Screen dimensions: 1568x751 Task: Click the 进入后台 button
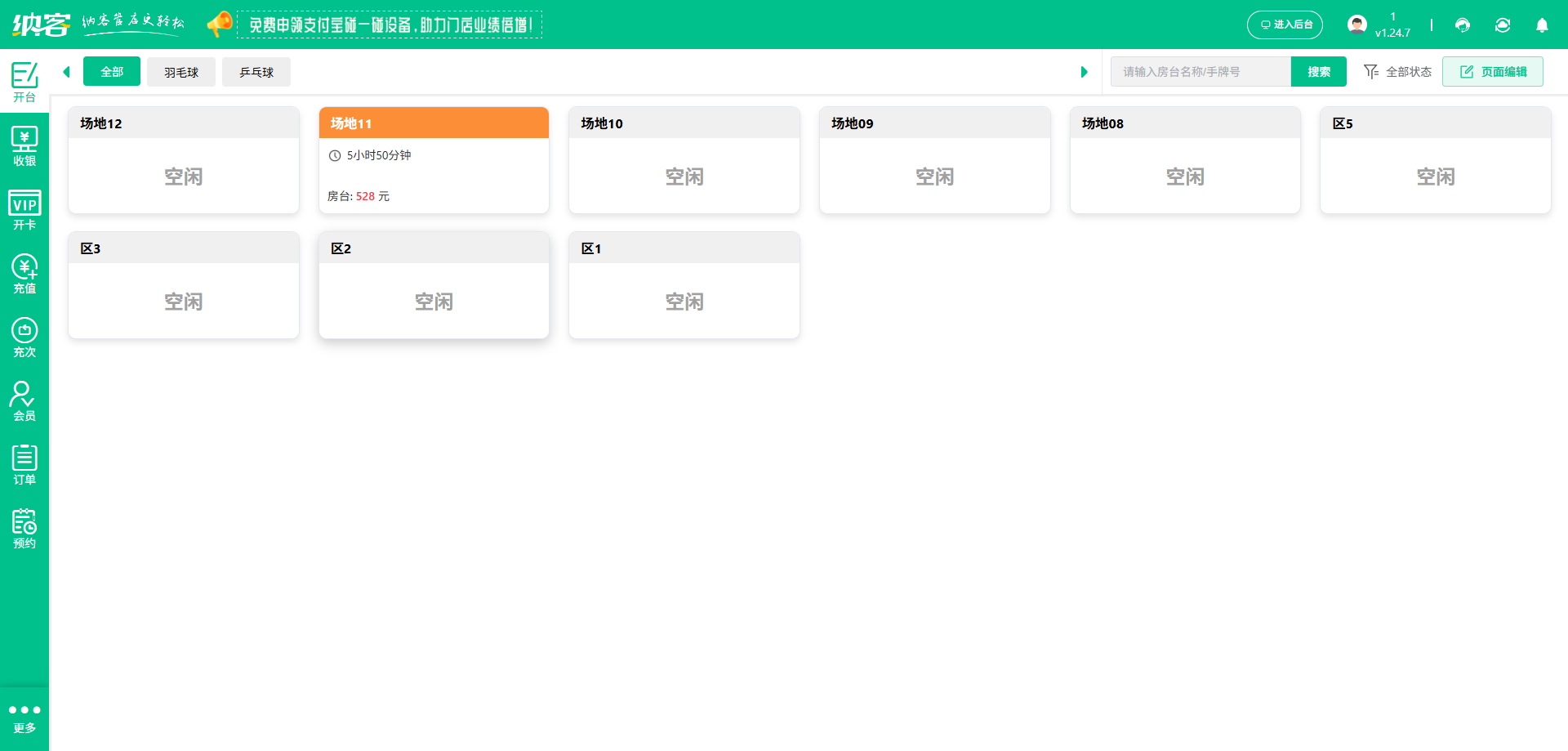1285,25
